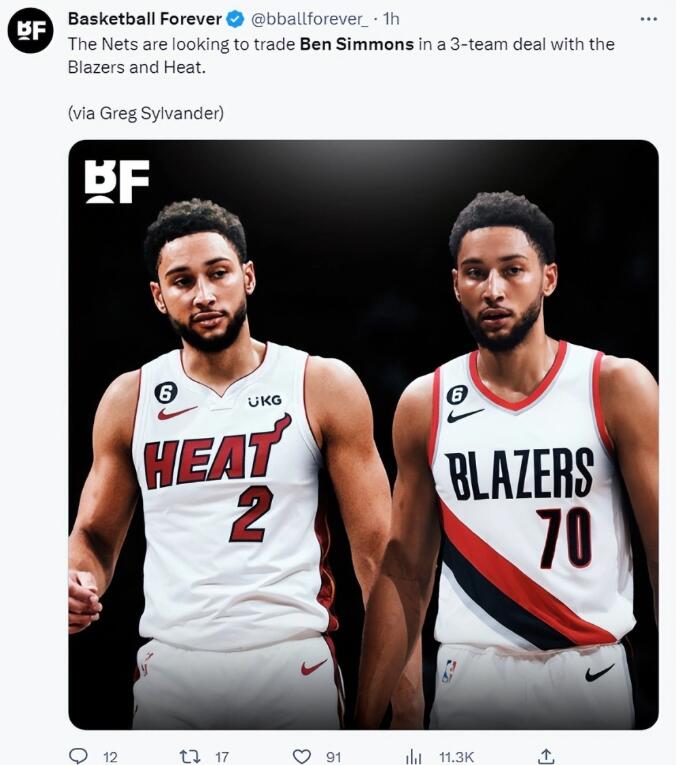688x765 pixels.
Task: Click the blue verified checkmark badge
Action: [236, 19]
